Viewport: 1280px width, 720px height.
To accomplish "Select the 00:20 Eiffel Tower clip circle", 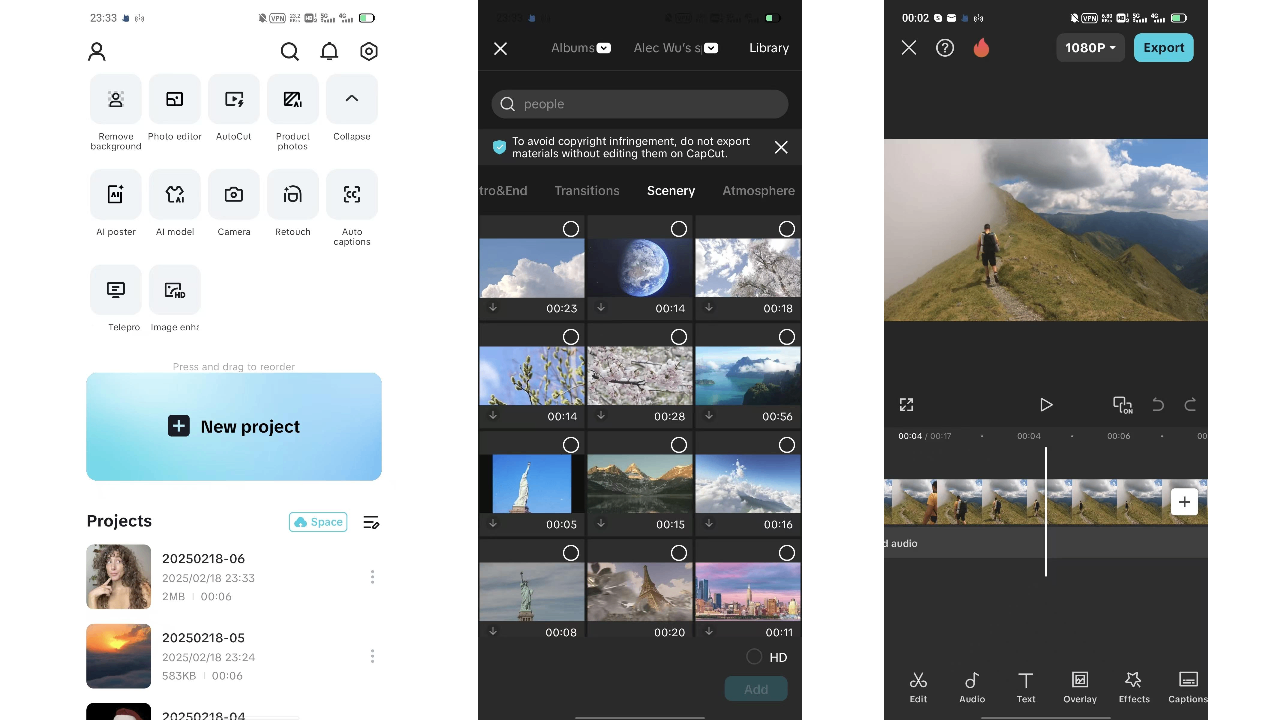I will tap(679, 553).
